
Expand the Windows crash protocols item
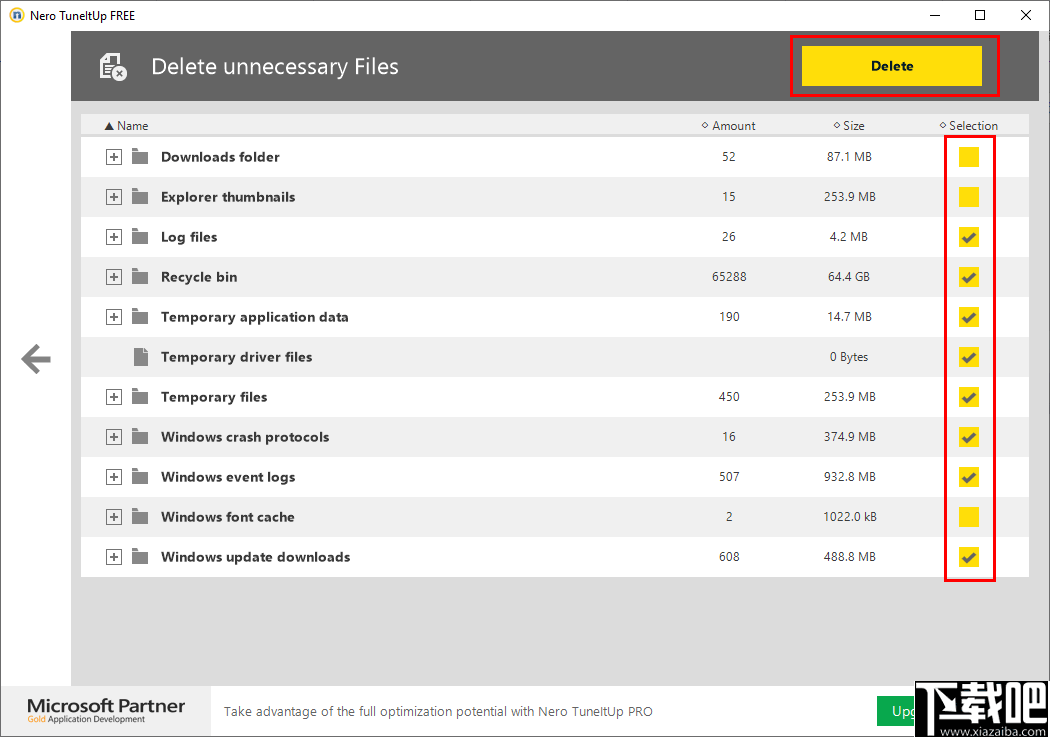point(114,437)
